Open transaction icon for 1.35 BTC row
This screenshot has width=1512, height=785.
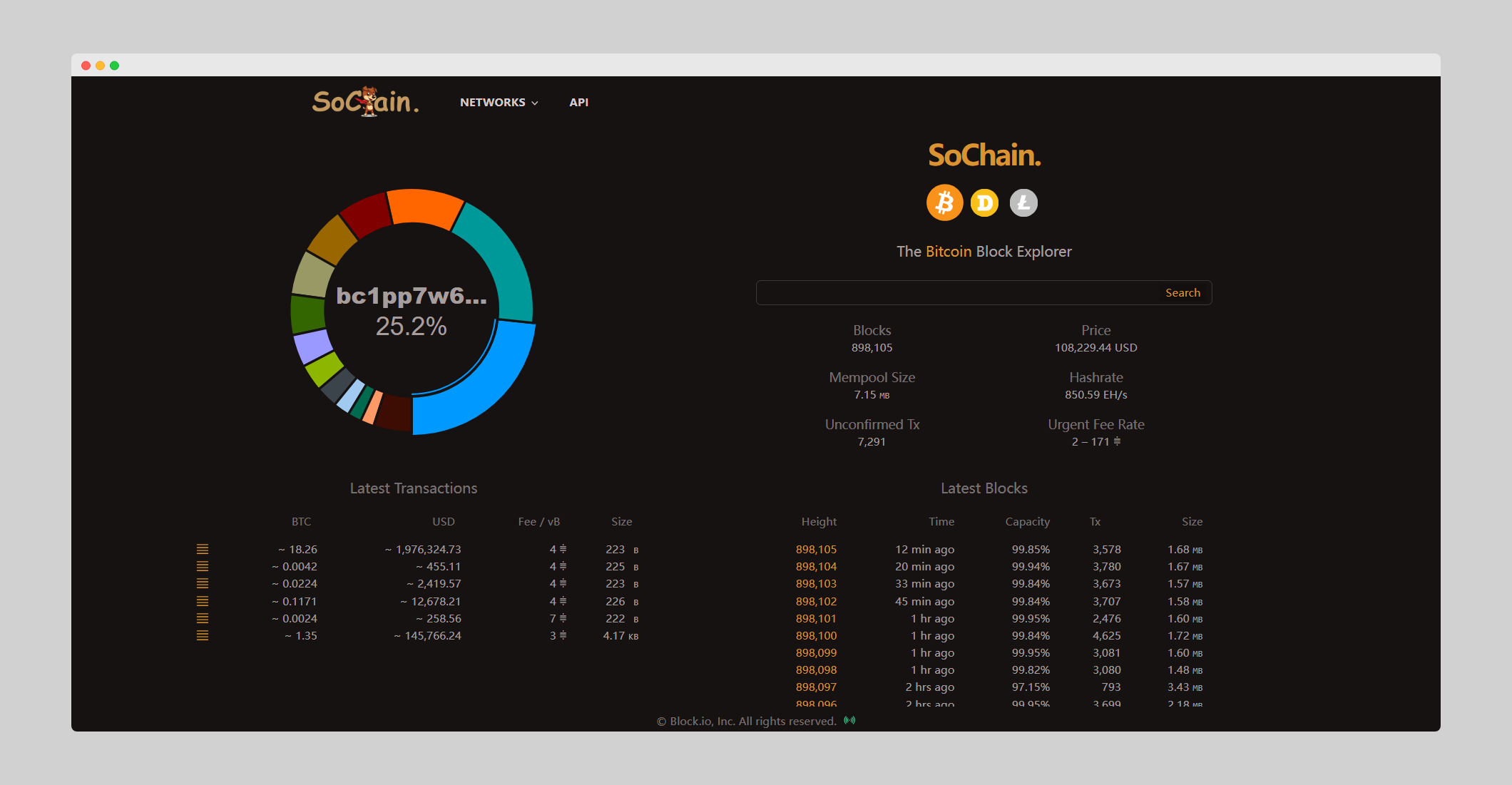[203, 635]
